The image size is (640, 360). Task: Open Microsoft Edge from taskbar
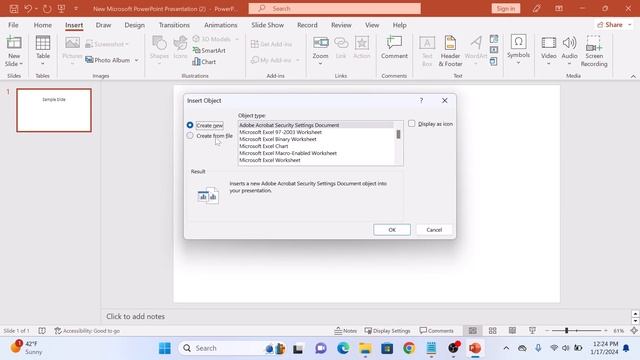click(343, 348)
